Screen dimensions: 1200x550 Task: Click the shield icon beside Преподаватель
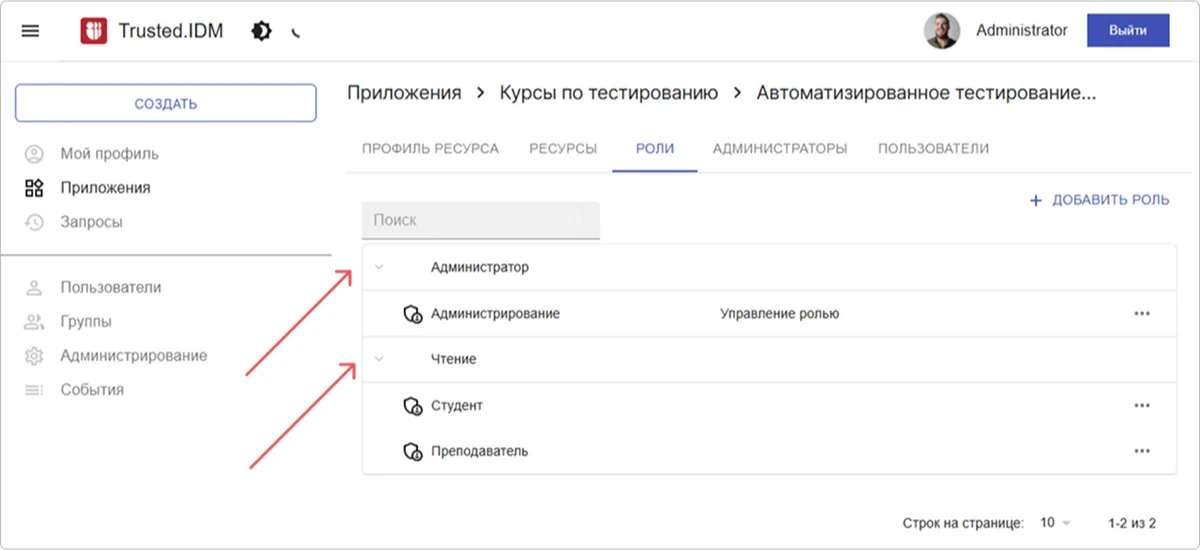tap(412, 452)
